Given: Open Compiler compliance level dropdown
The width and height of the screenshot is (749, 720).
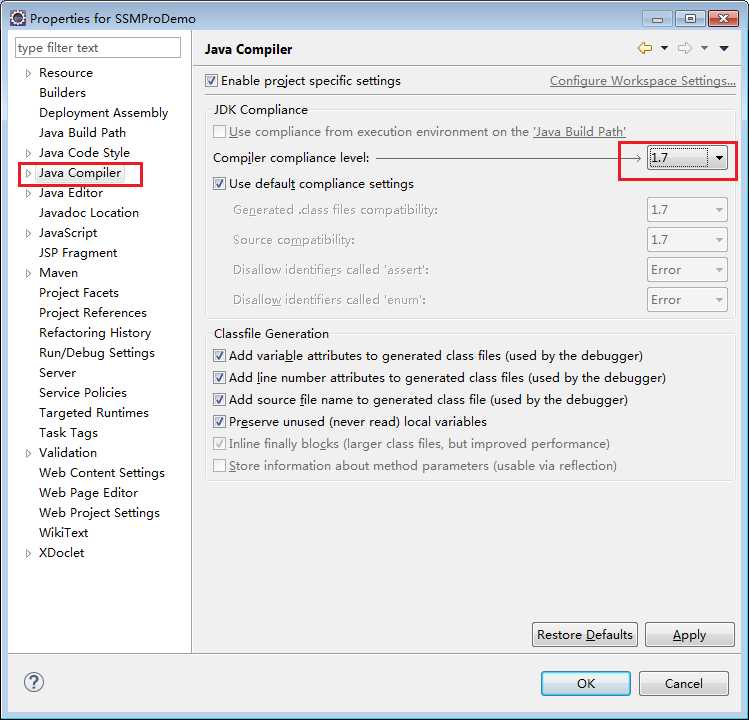Looking at the screenshot, I should tap(687, 158).
